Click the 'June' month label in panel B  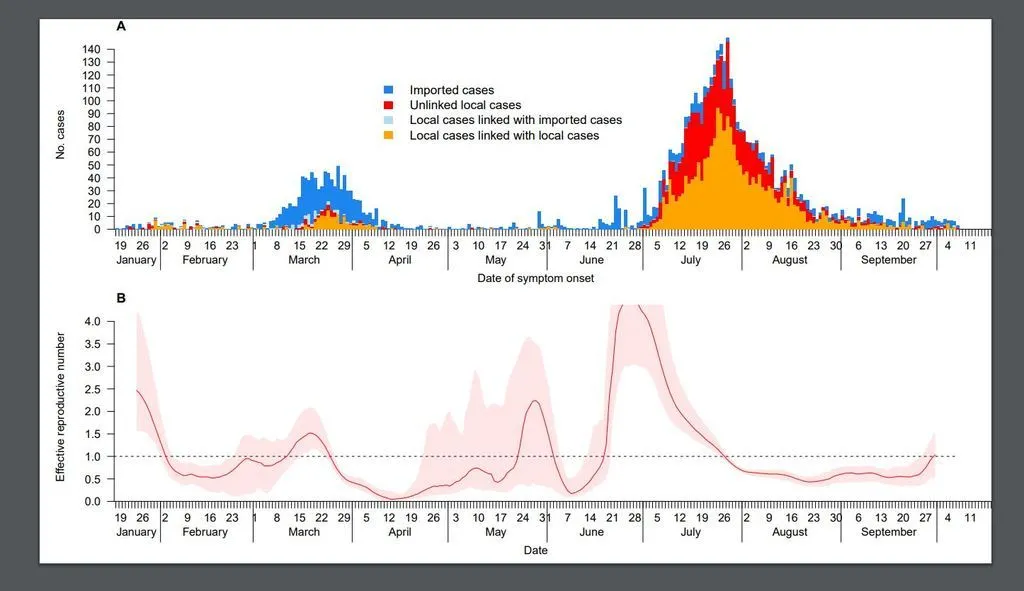pyautogui.click(x=592, y=532)
